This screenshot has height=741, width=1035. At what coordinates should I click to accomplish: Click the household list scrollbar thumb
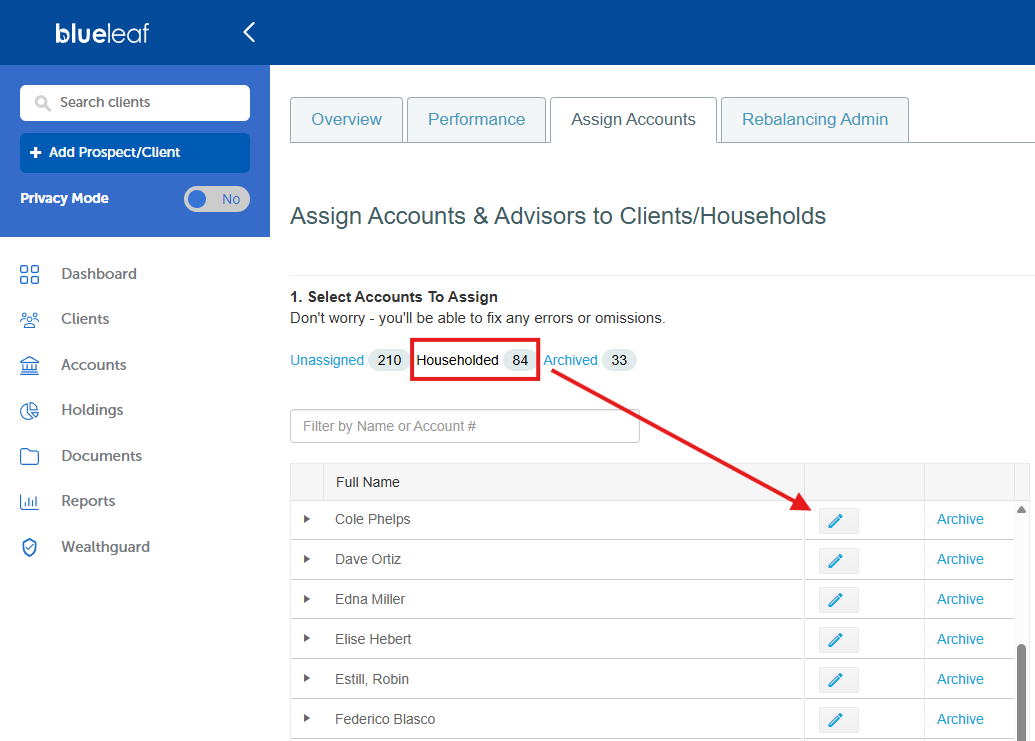point(1022,692)
